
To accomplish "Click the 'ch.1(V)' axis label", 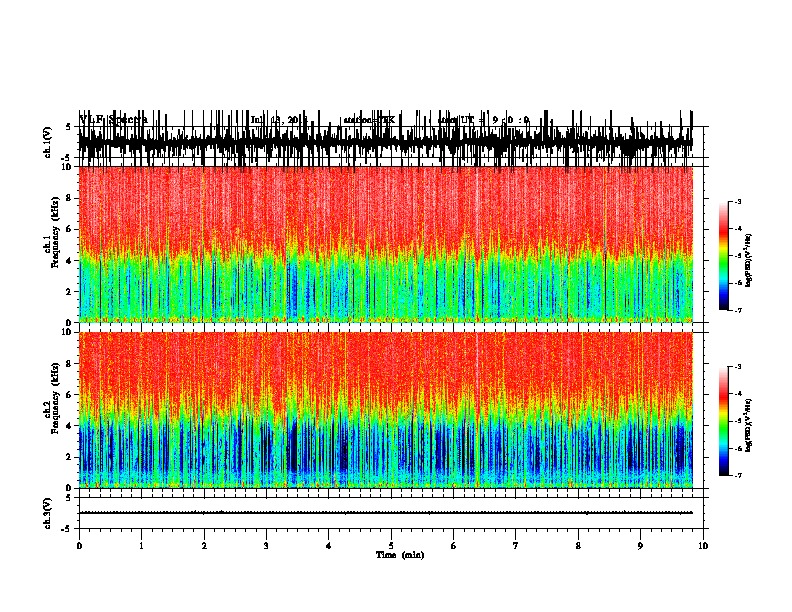I will pyautogui.click(x=47, y=142).
